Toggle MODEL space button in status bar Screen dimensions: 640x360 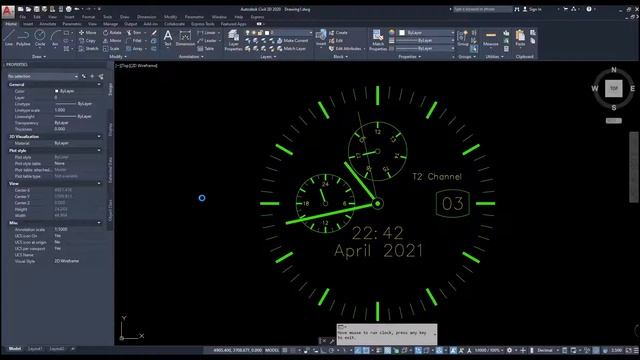pyautogui.click(x=272, y=350)
